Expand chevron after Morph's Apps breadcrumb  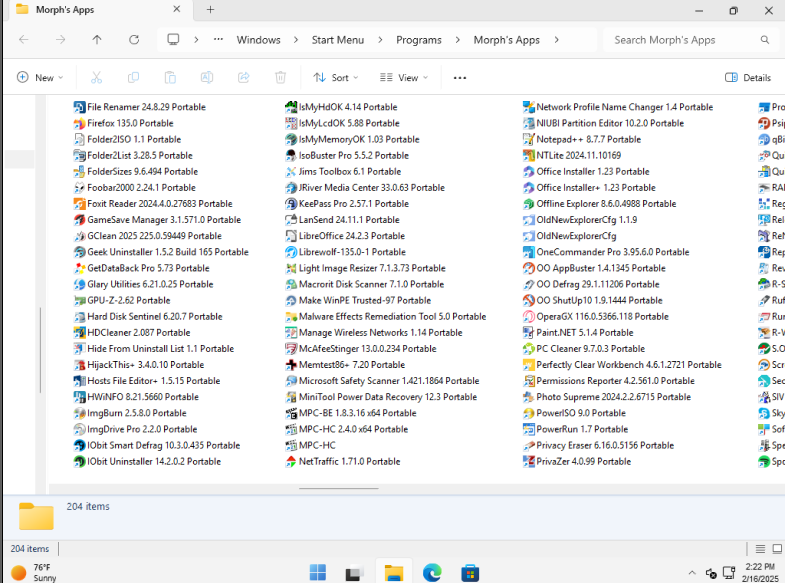[x=557, y=40]
